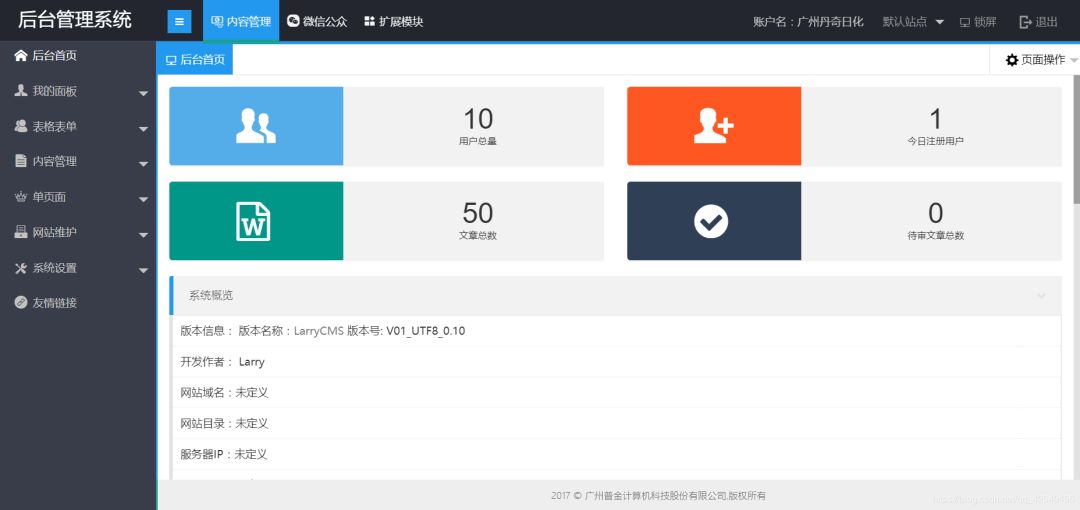Click the document icon beside 内容管理 in sidebar
Screen dimensions: 1080x510
coord(21,161)
